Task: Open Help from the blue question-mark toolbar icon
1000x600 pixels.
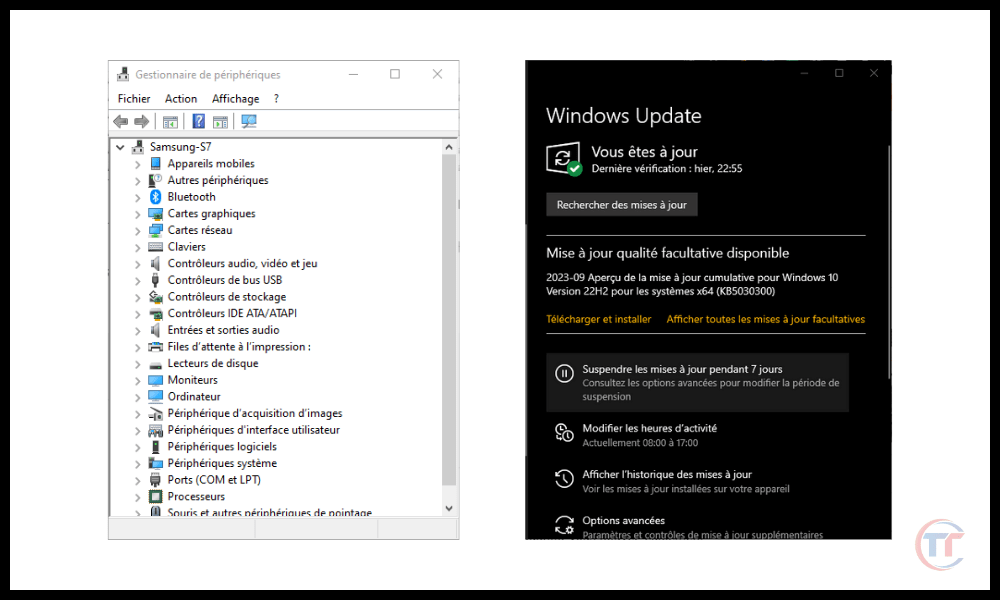Action: 199,121
